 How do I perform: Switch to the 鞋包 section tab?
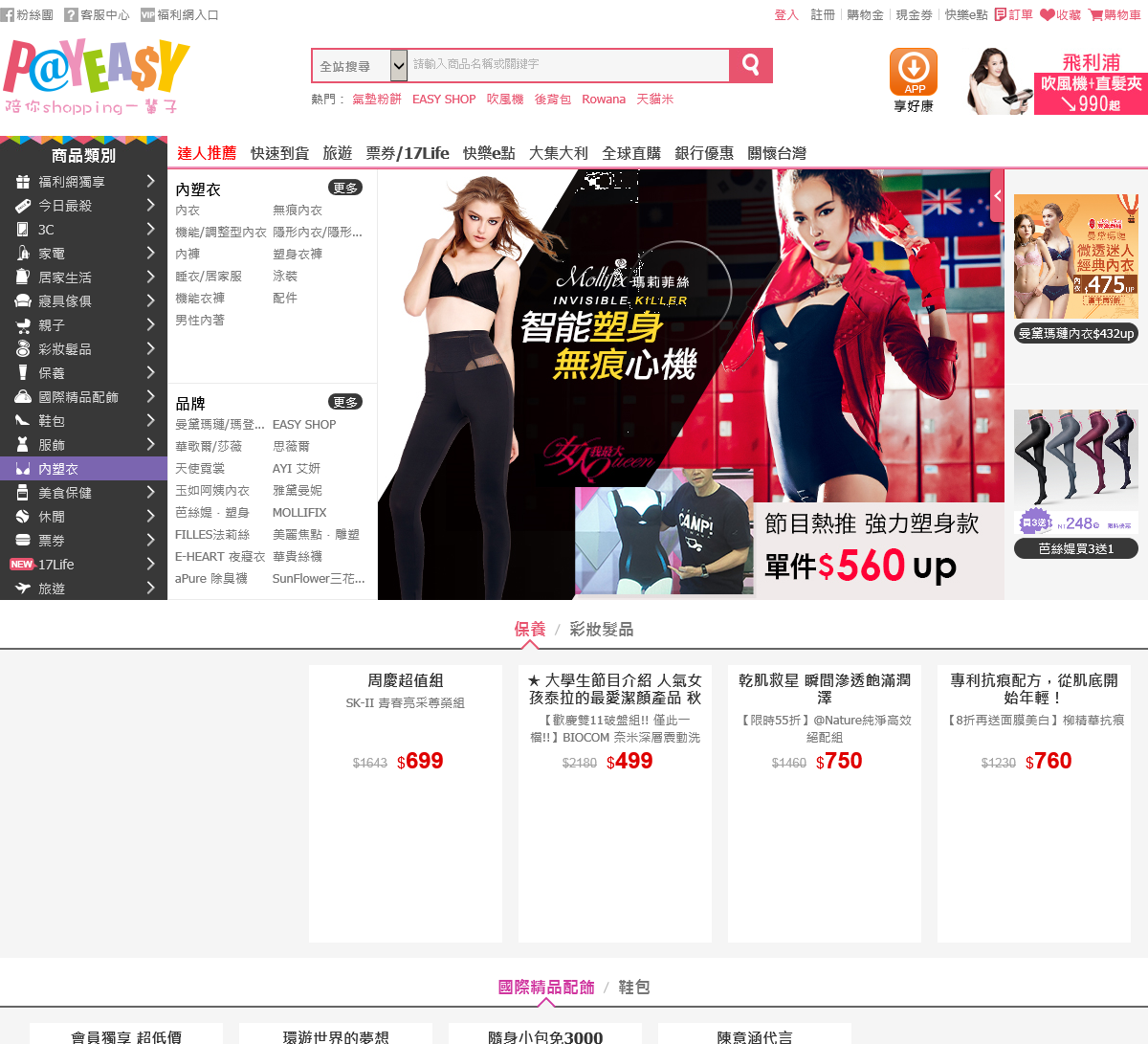[633, 988]
